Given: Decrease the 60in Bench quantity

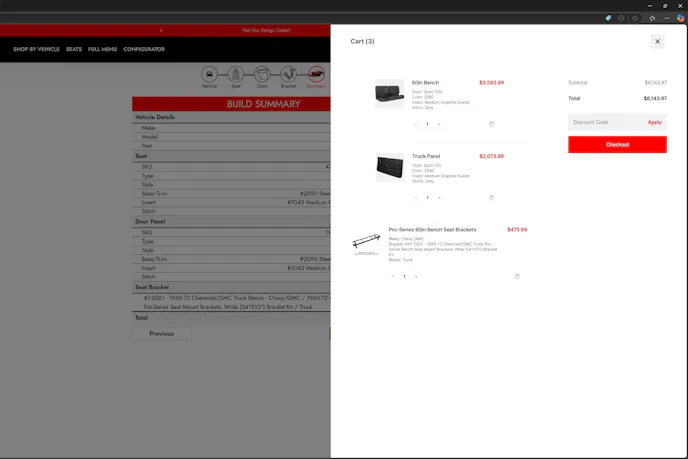Looking at the screenshot, I should click(x=417, y=124).
